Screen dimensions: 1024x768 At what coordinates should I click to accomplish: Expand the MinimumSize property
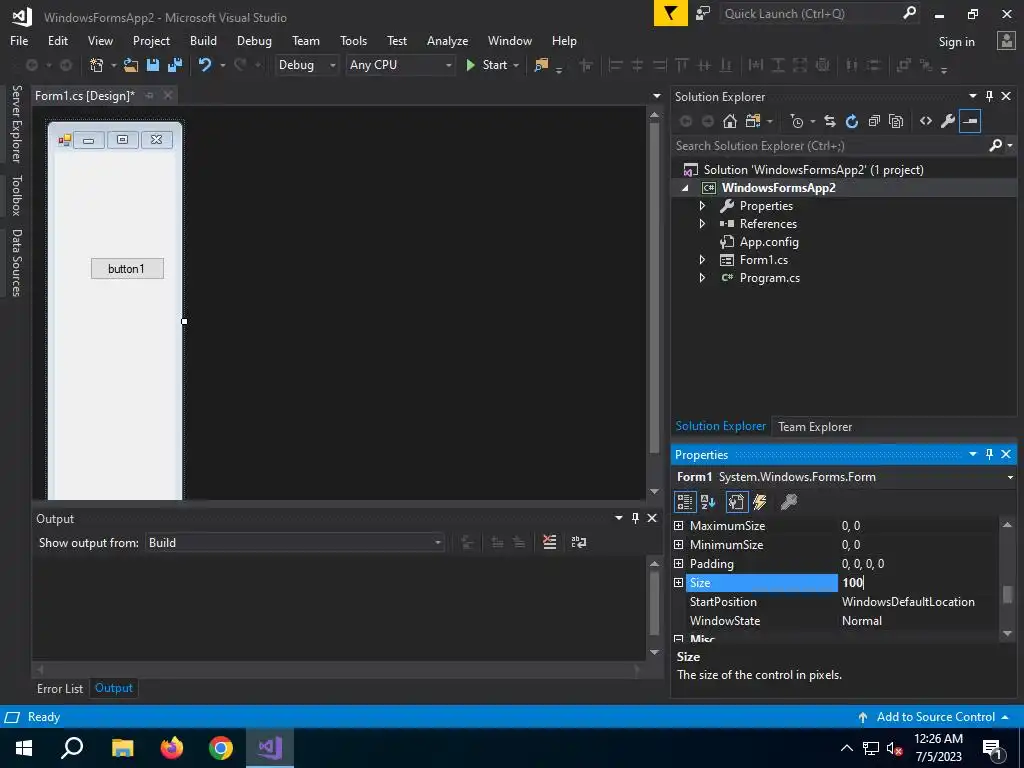pos(679,545)
